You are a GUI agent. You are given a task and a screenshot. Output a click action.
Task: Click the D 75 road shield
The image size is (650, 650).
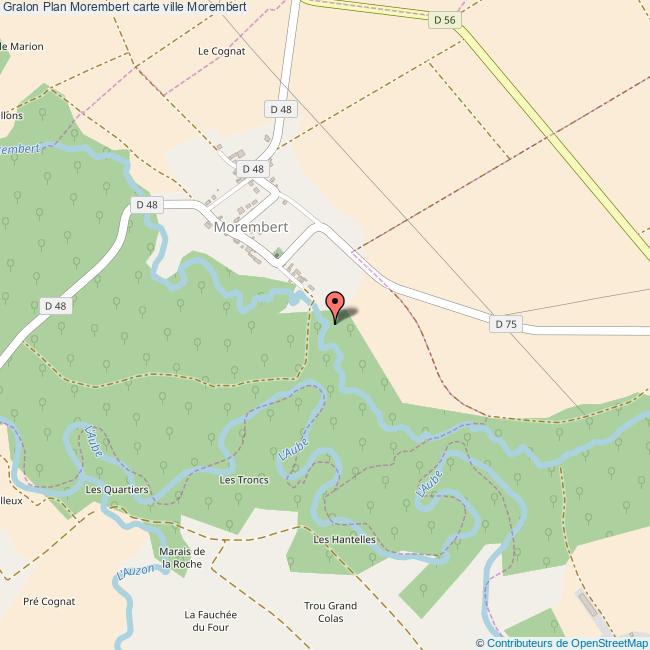[x=506, y=324]
